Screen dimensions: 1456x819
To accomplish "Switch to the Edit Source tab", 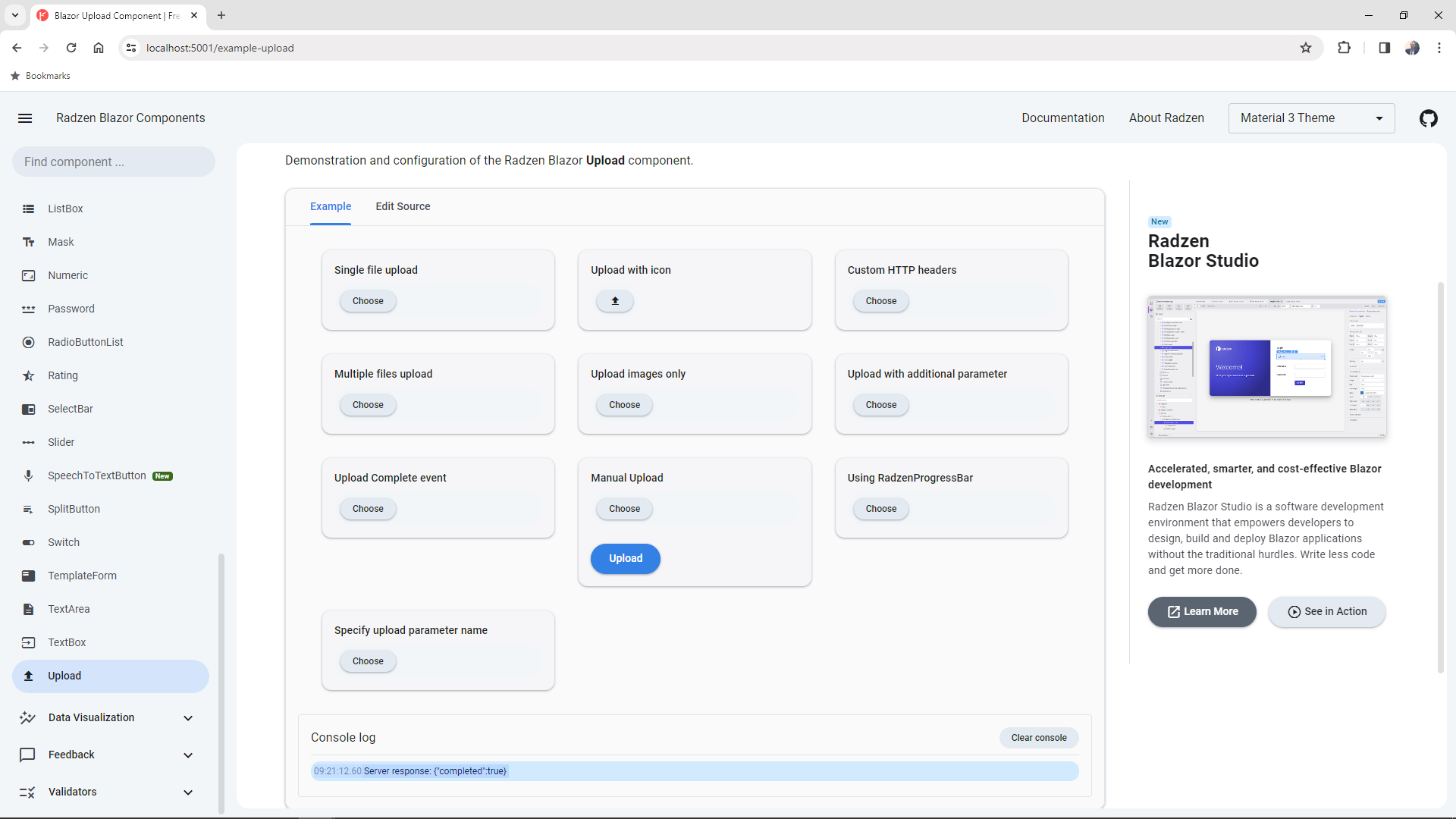I will [x=403, y=206].
